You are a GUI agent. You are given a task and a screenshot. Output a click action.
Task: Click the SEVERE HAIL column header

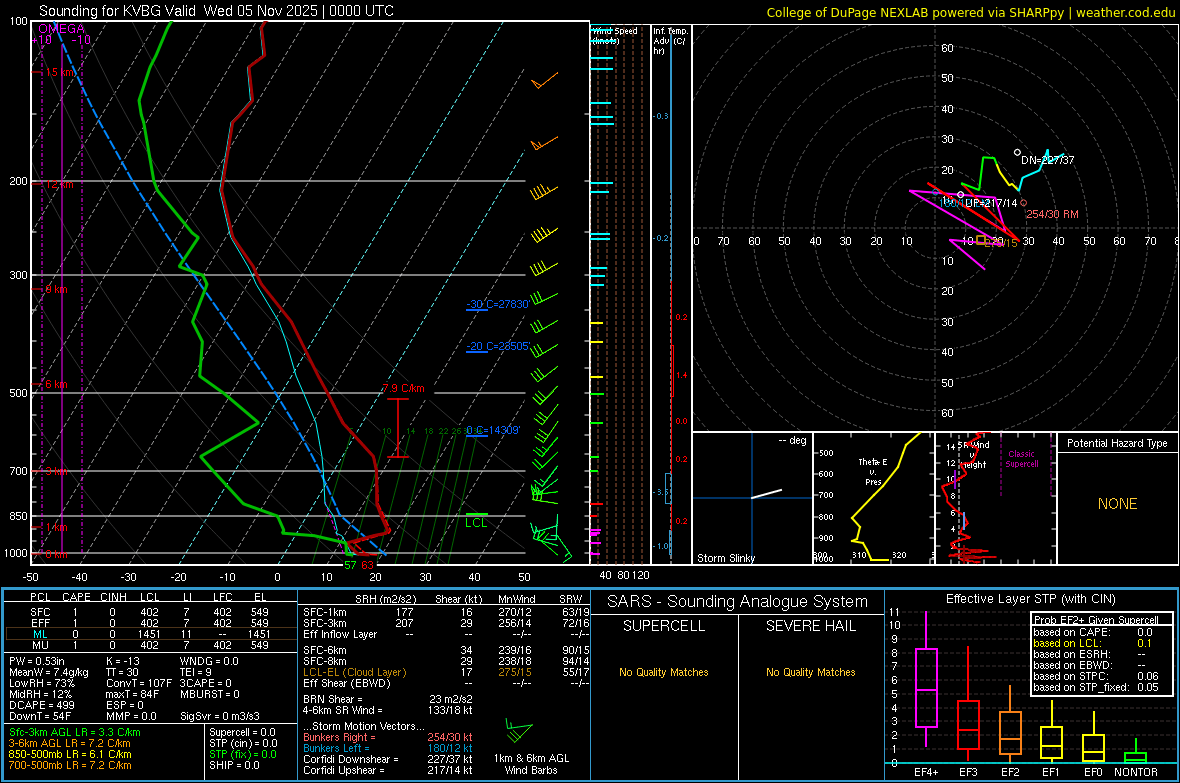(810, 626)
